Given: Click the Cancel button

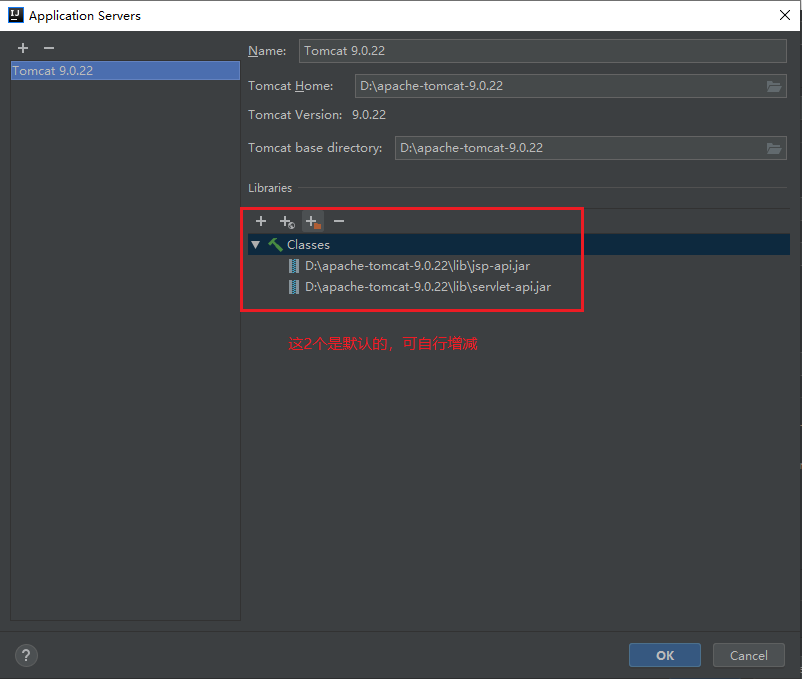Looking at the screenshot, I should pos(748,655).
